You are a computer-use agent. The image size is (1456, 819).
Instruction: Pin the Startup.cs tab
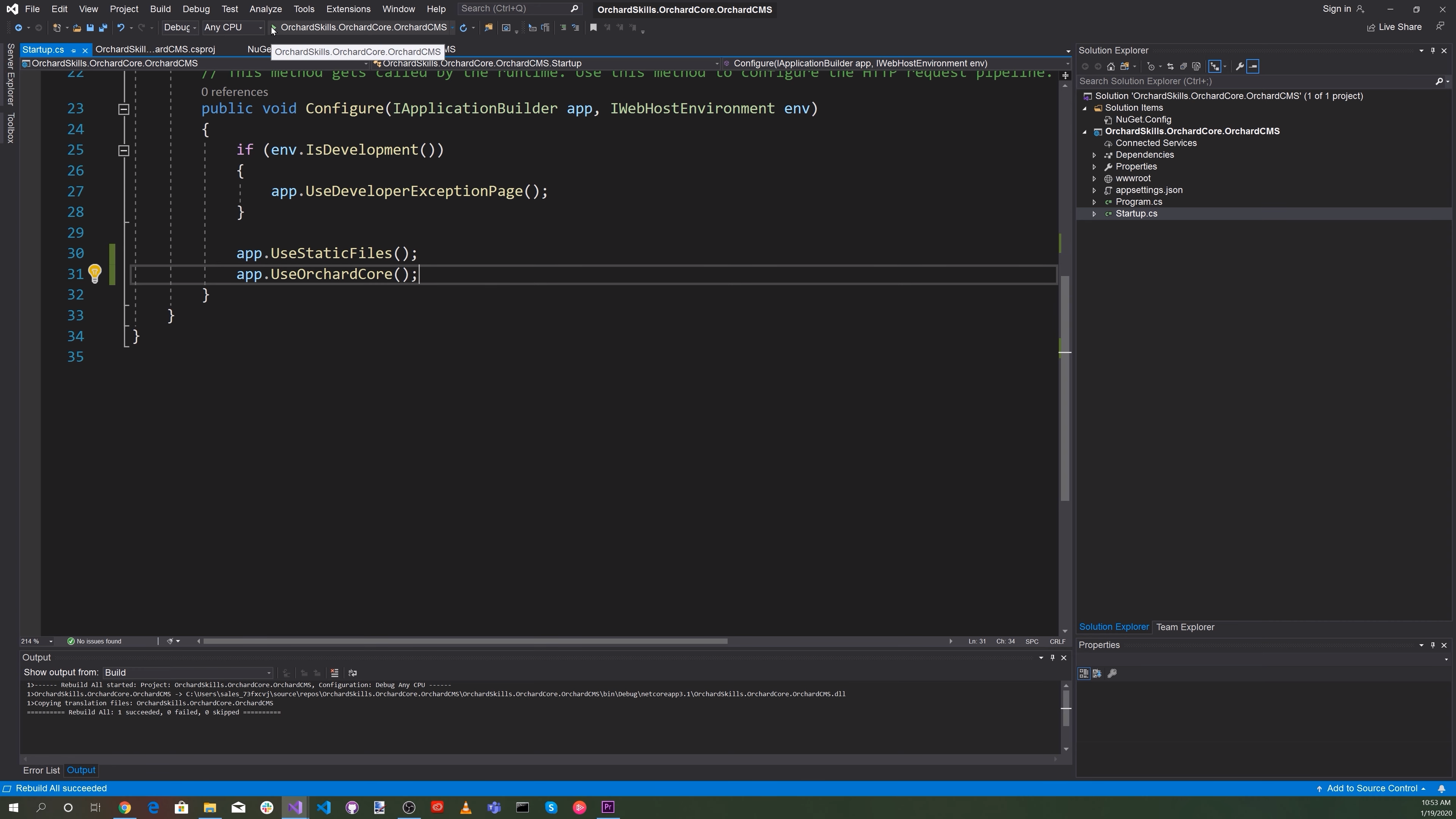tap(74, 50)
